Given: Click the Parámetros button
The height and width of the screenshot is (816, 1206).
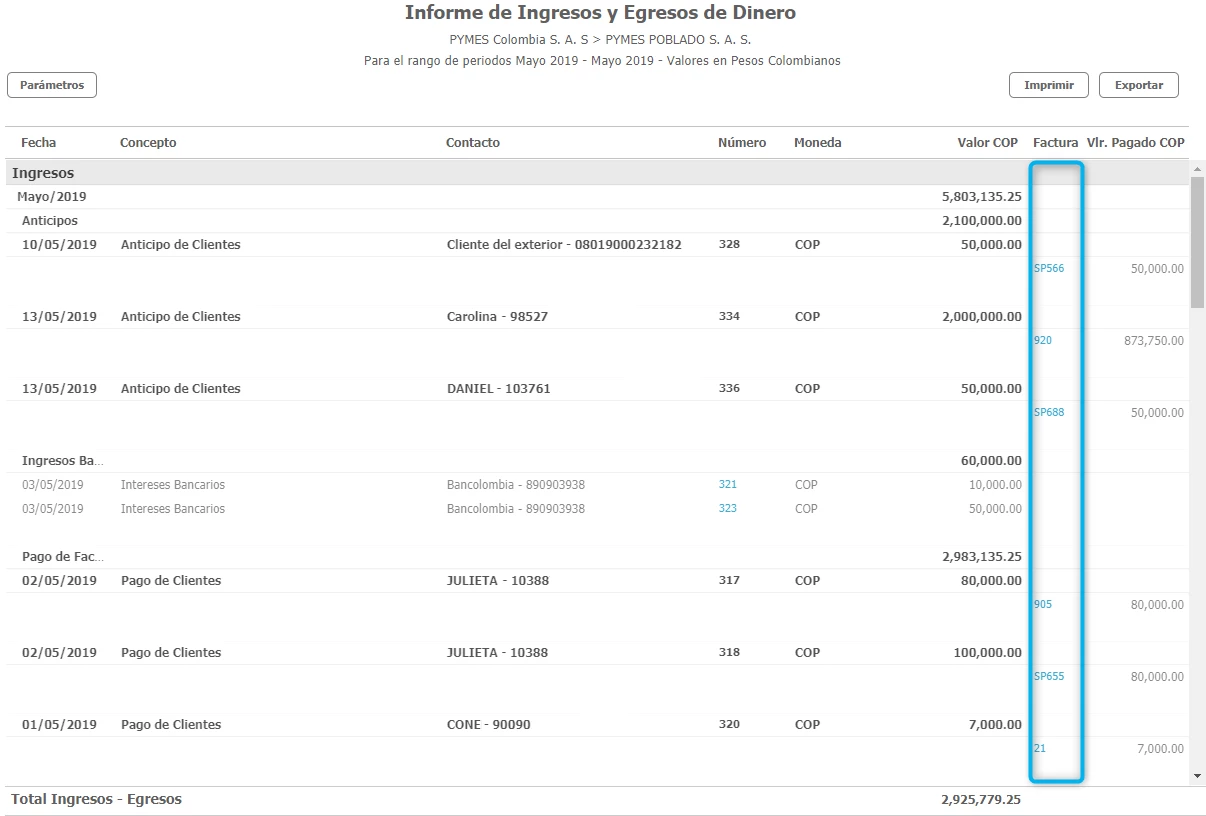Looking at the screenshot, I should pyautogui.click(x=52, y=85).
